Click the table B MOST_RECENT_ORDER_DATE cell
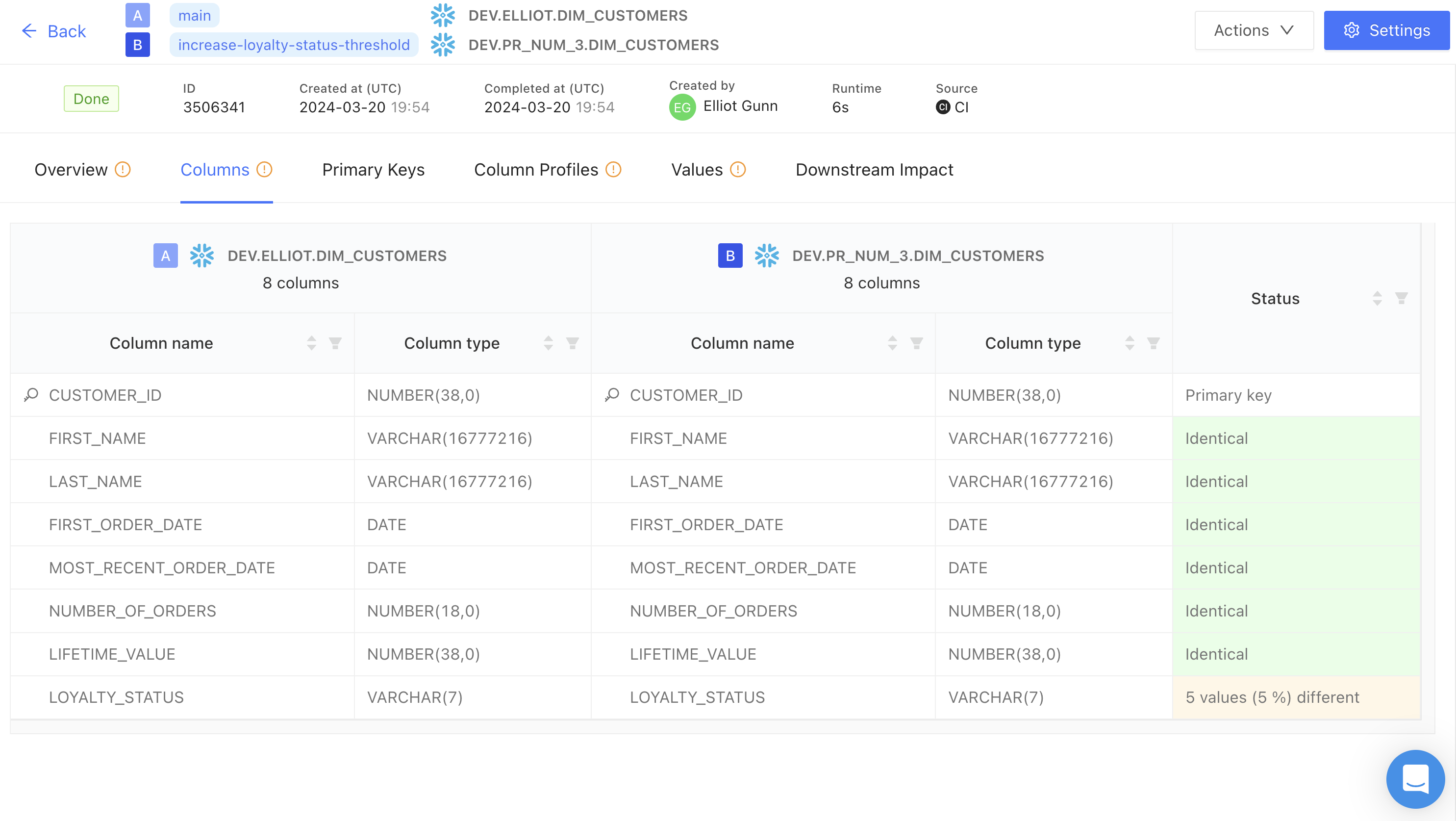The image size is (1456, 821). pyautogui.click(x=763, y=568)
